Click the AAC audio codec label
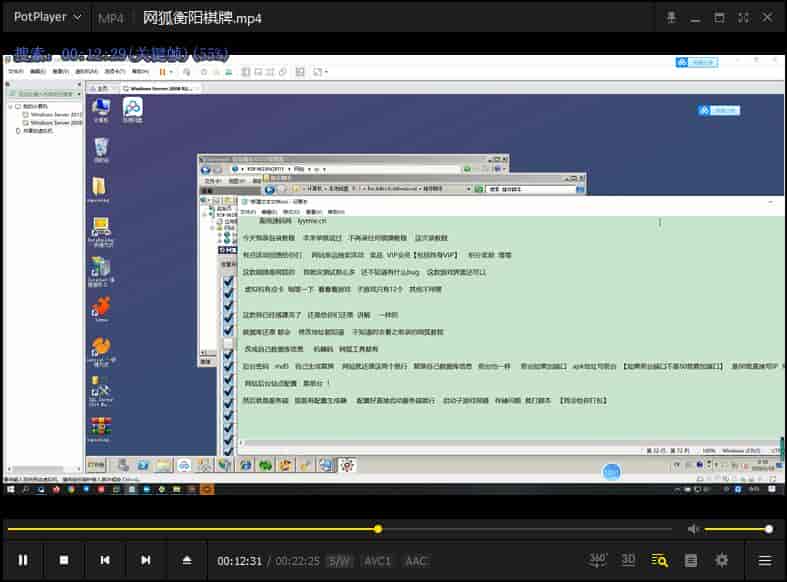This screenshot has width=787, height=582. click(416, 561)
